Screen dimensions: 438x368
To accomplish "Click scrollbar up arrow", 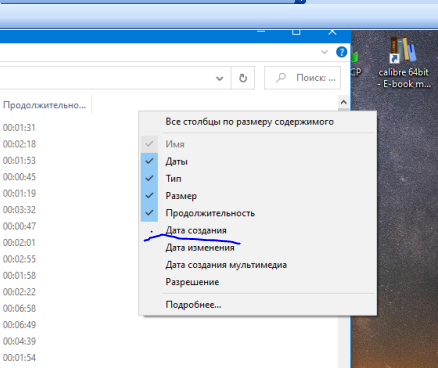I will [x=344, y=102].
